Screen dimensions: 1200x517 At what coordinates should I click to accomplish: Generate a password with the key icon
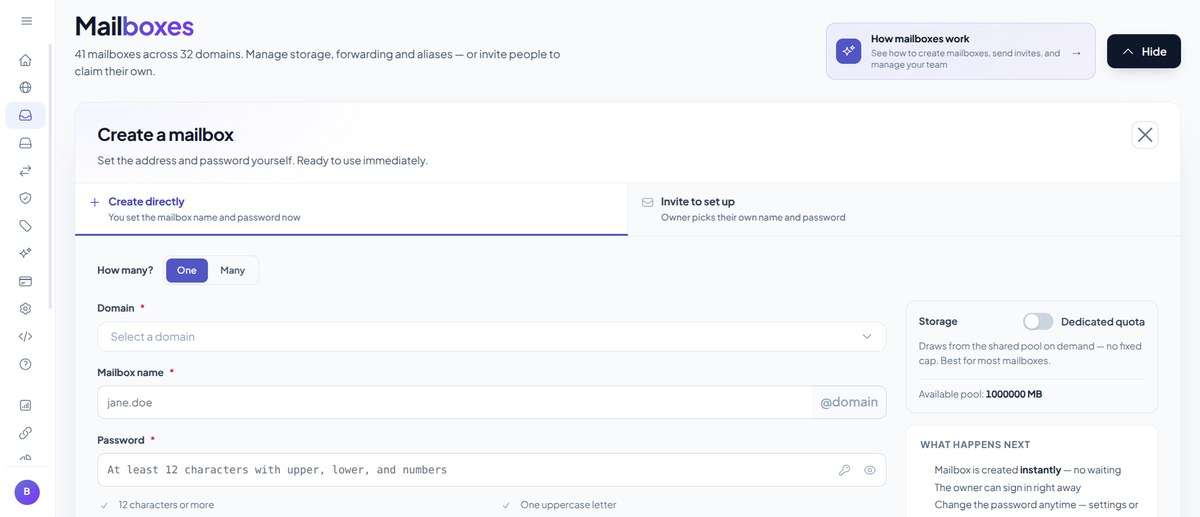coord(844,470)
